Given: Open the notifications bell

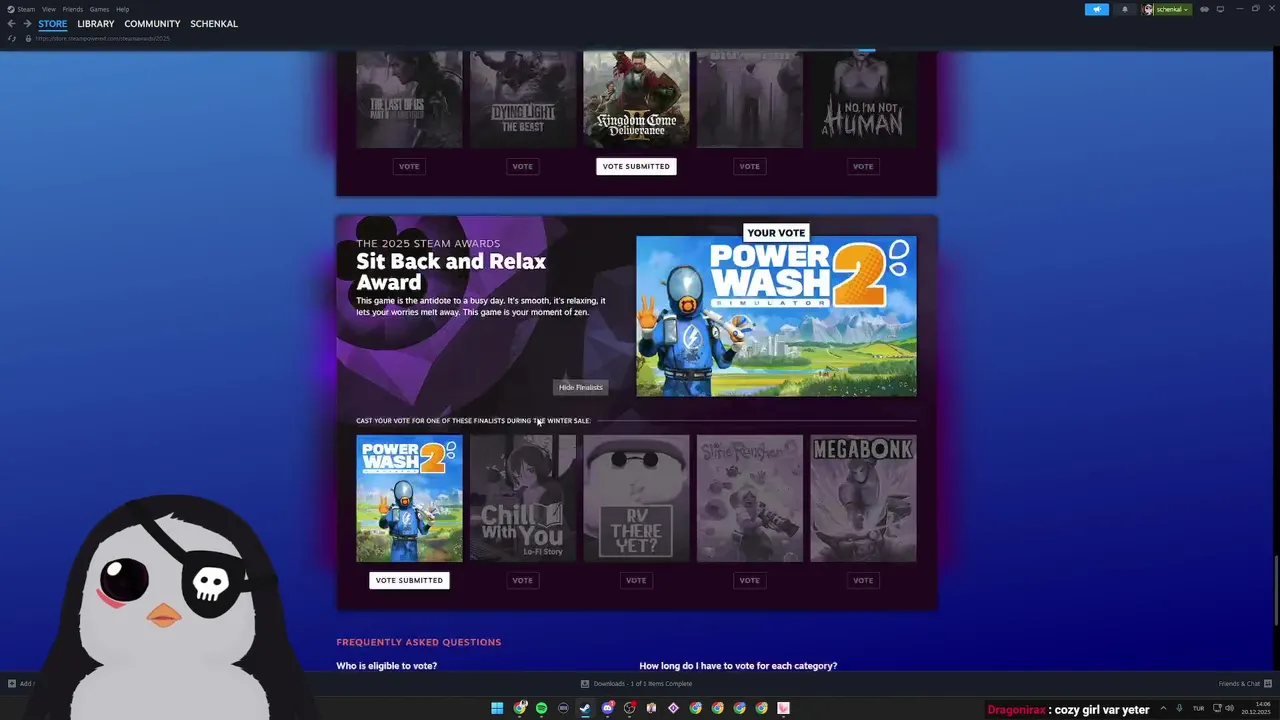Looking at the screenshot, I should [x=1124, y=9].
